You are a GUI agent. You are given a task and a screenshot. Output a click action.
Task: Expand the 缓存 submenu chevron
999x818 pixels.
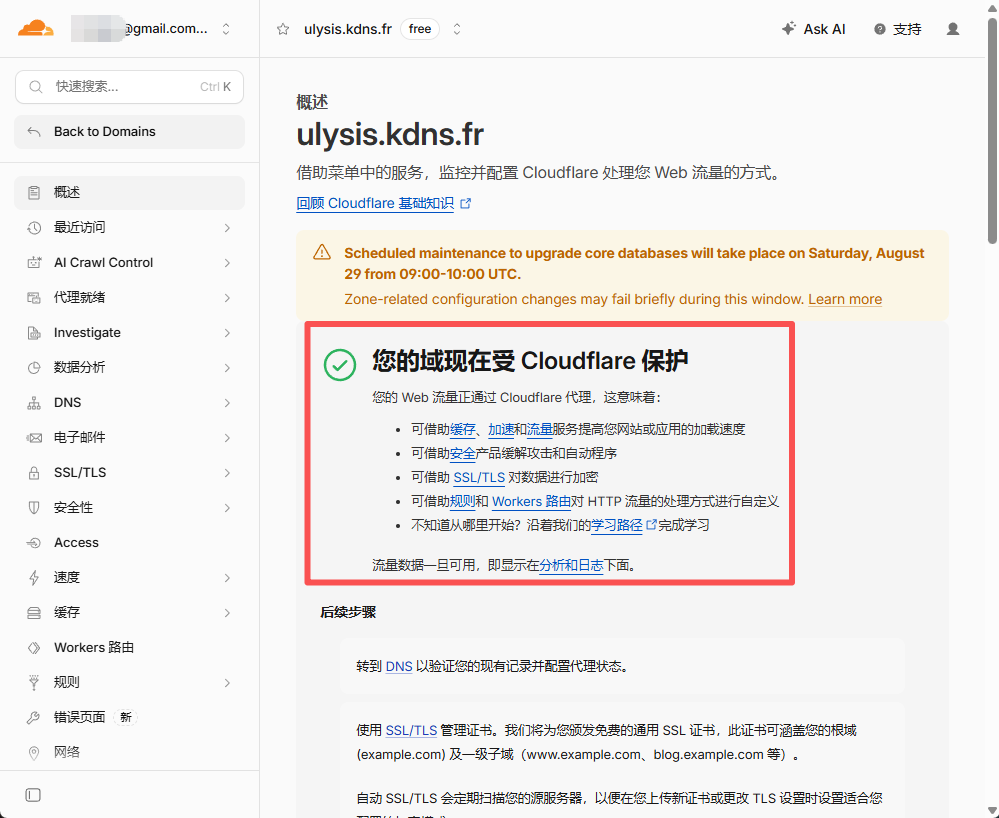tap(227, 613)
